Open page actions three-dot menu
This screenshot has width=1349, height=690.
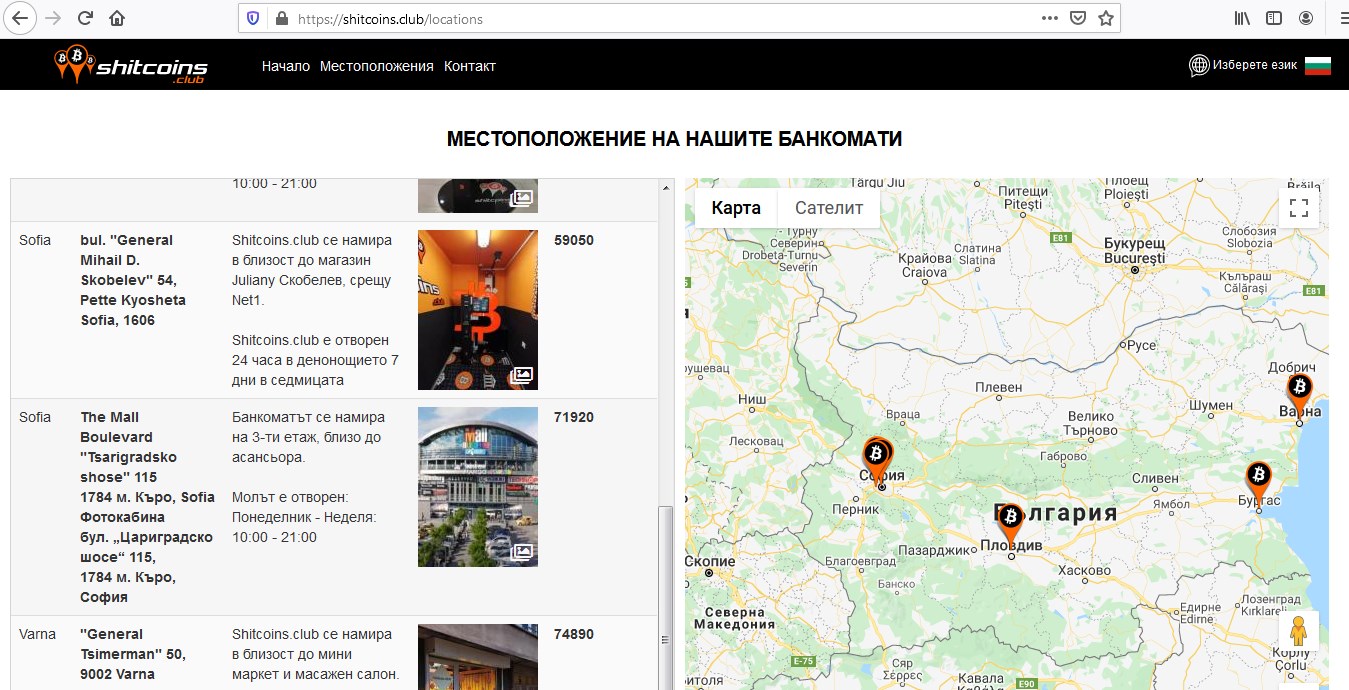[1049, 18]
